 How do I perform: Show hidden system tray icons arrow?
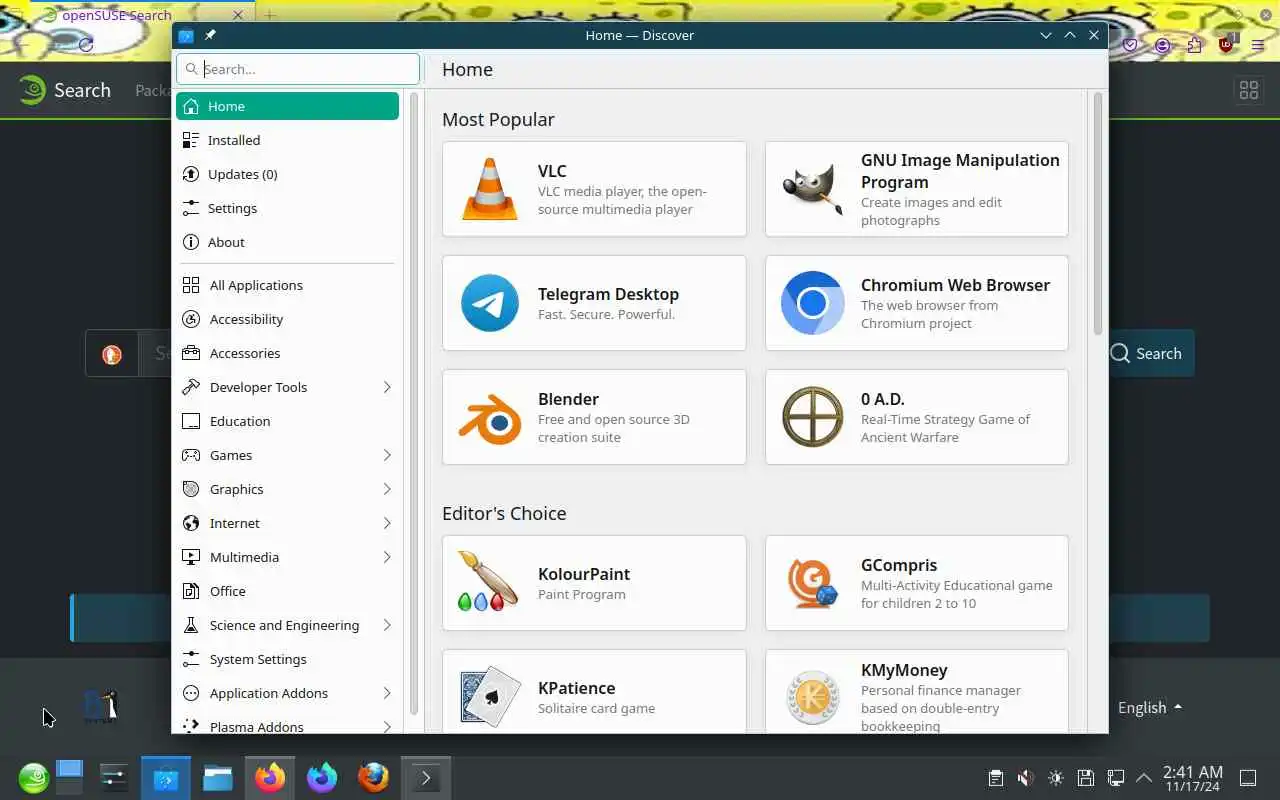[1144, 777]
